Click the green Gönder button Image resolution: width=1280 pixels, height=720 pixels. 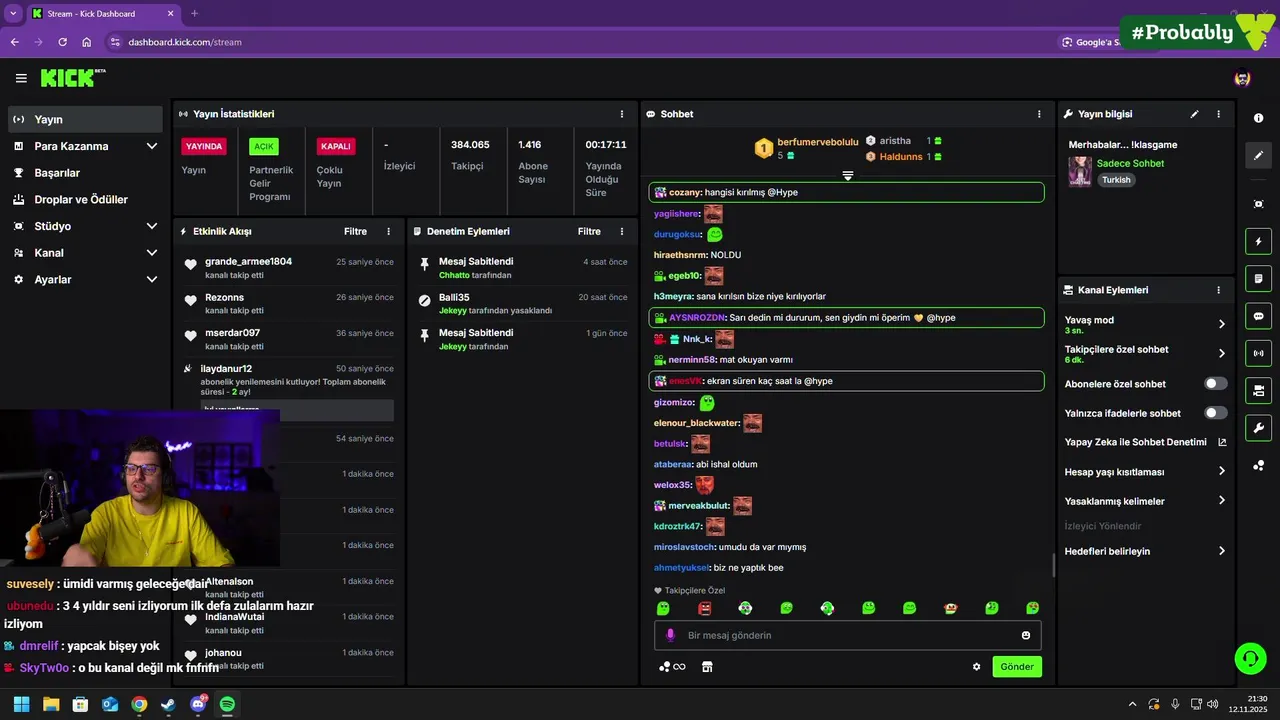tap(1017, 667)
